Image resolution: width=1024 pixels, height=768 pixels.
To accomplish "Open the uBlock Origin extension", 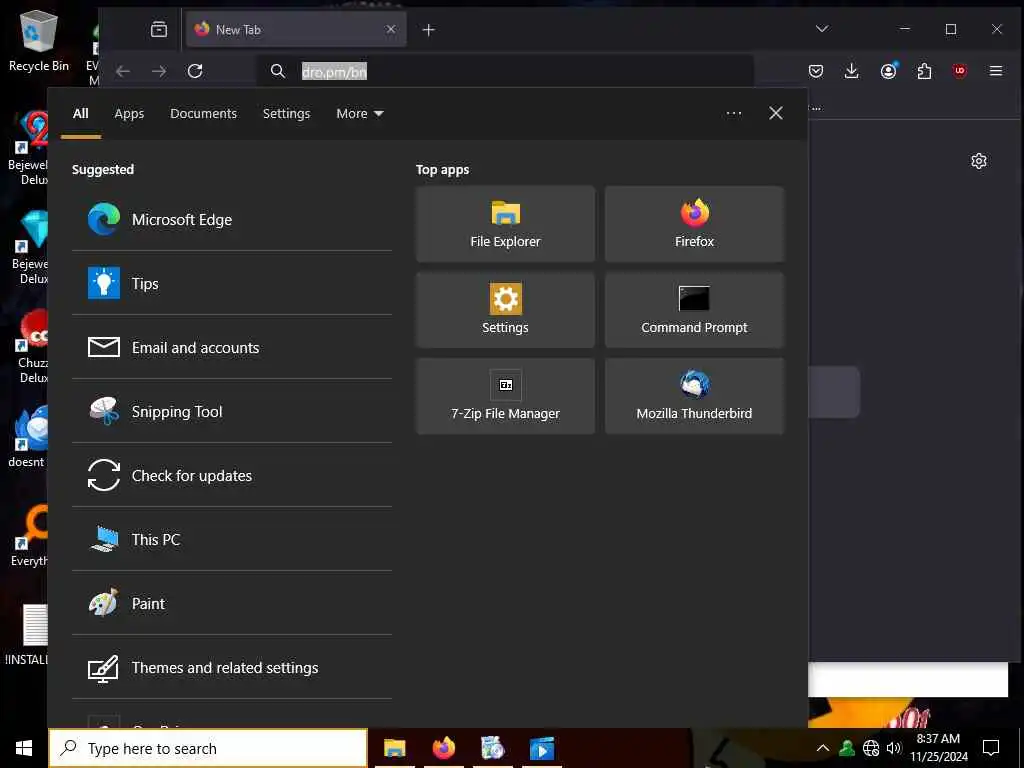I will tap(960, 71).
